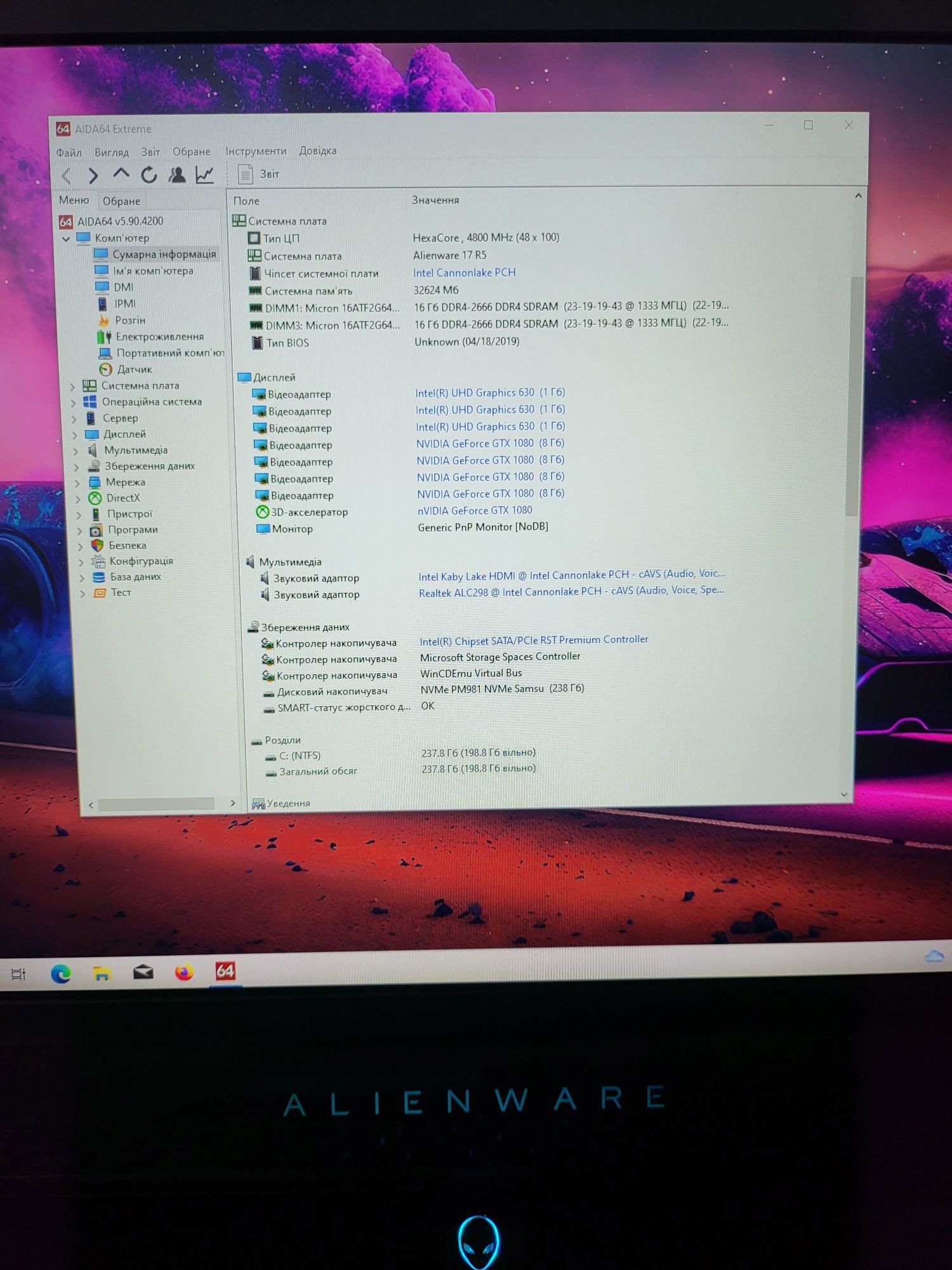Open the Інструменти menu
The height and width of the screenshot is (1270, 952).
[256, 151]
